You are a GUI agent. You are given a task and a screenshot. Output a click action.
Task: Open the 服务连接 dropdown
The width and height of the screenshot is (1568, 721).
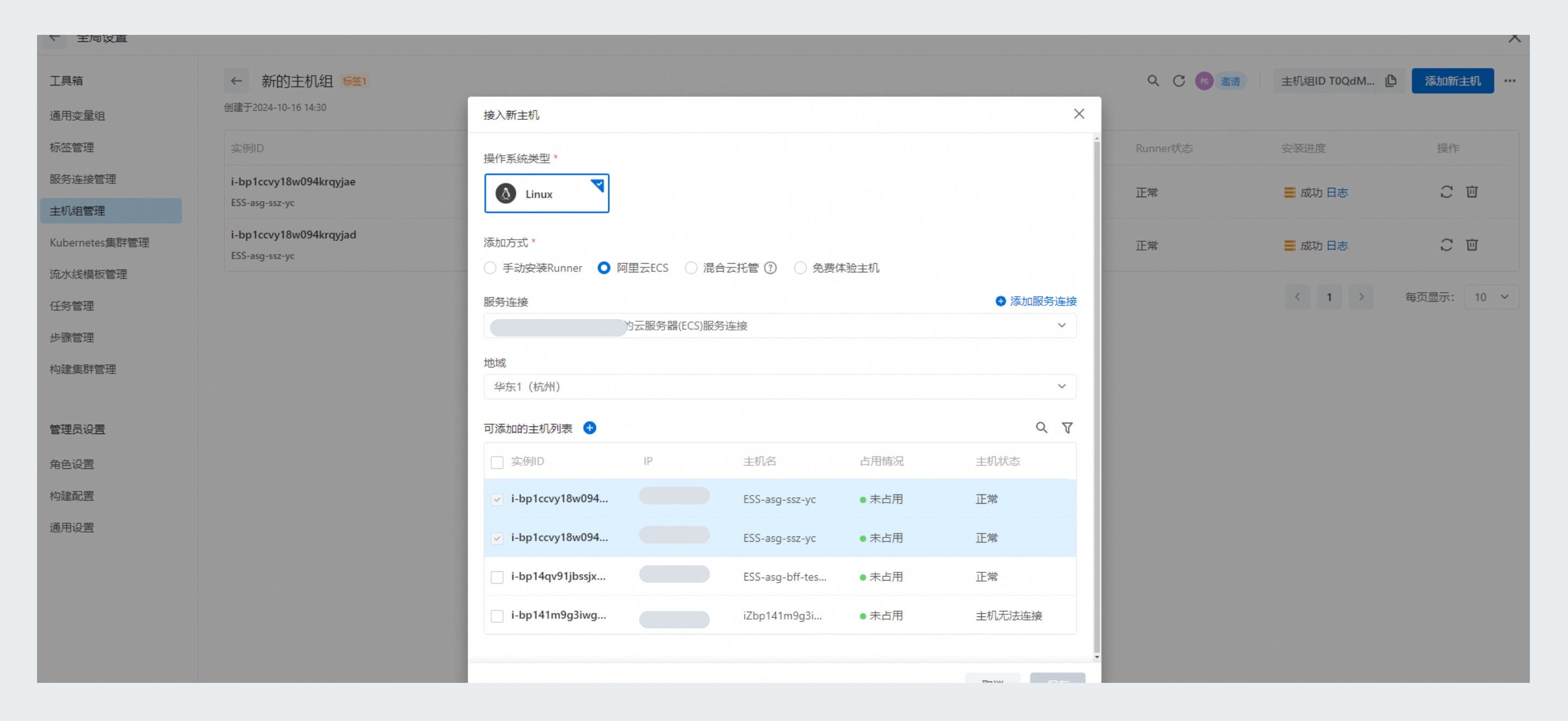780,326
